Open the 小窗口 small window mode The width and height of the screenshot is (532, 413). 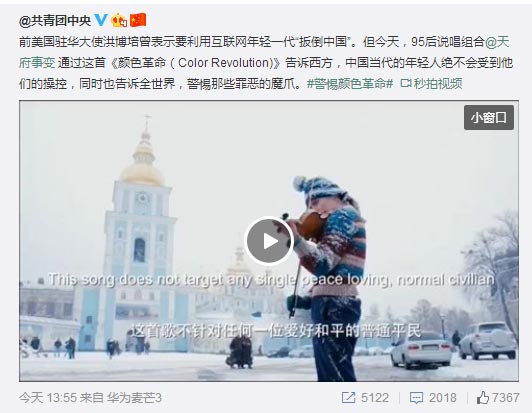click(x=489, y=117)
